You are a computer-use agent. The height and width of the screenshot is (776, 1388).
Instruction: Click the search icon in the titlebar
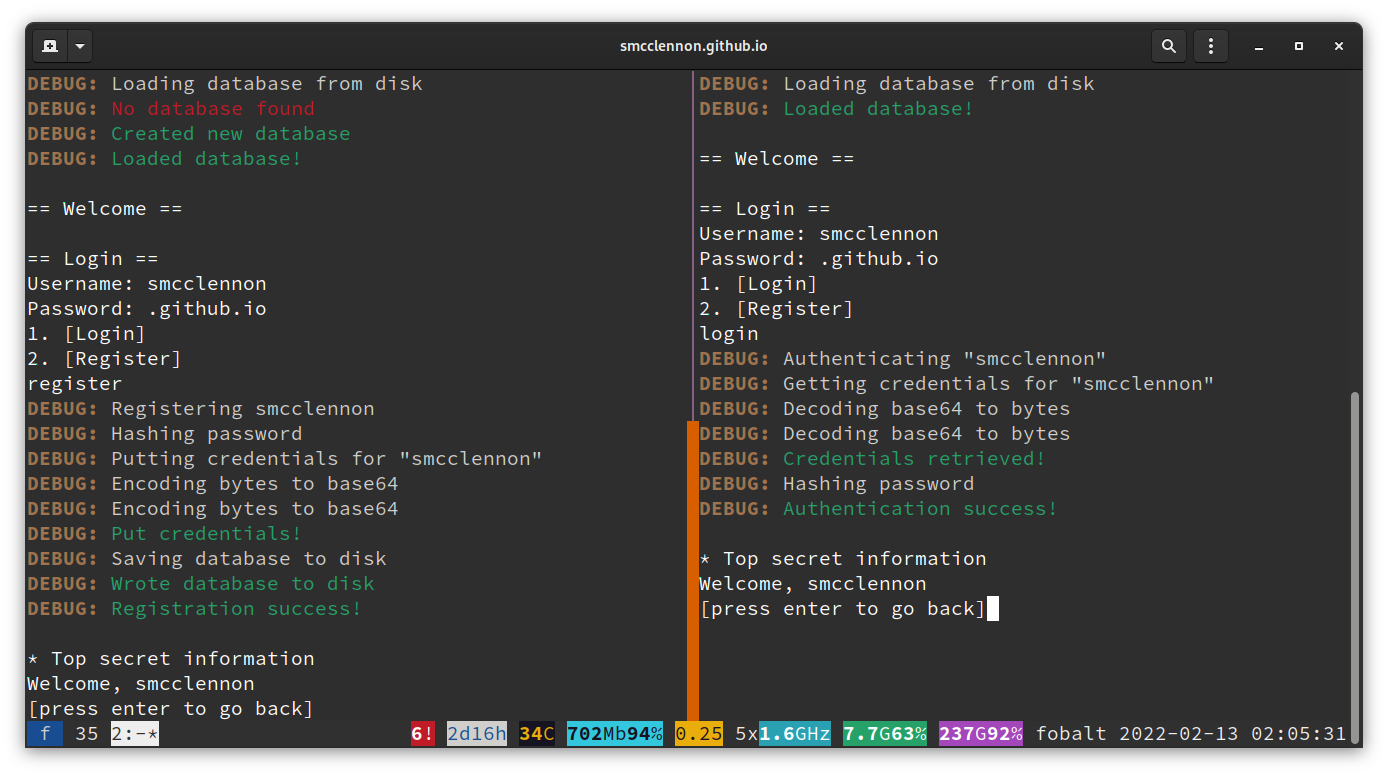point(1168,45)
